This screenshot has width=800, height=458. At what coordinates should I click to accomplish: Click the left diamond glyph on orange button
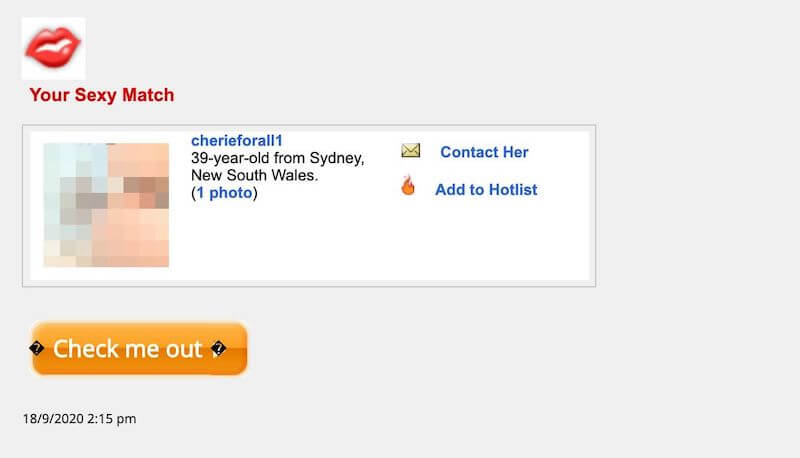(x=37, y=349)
